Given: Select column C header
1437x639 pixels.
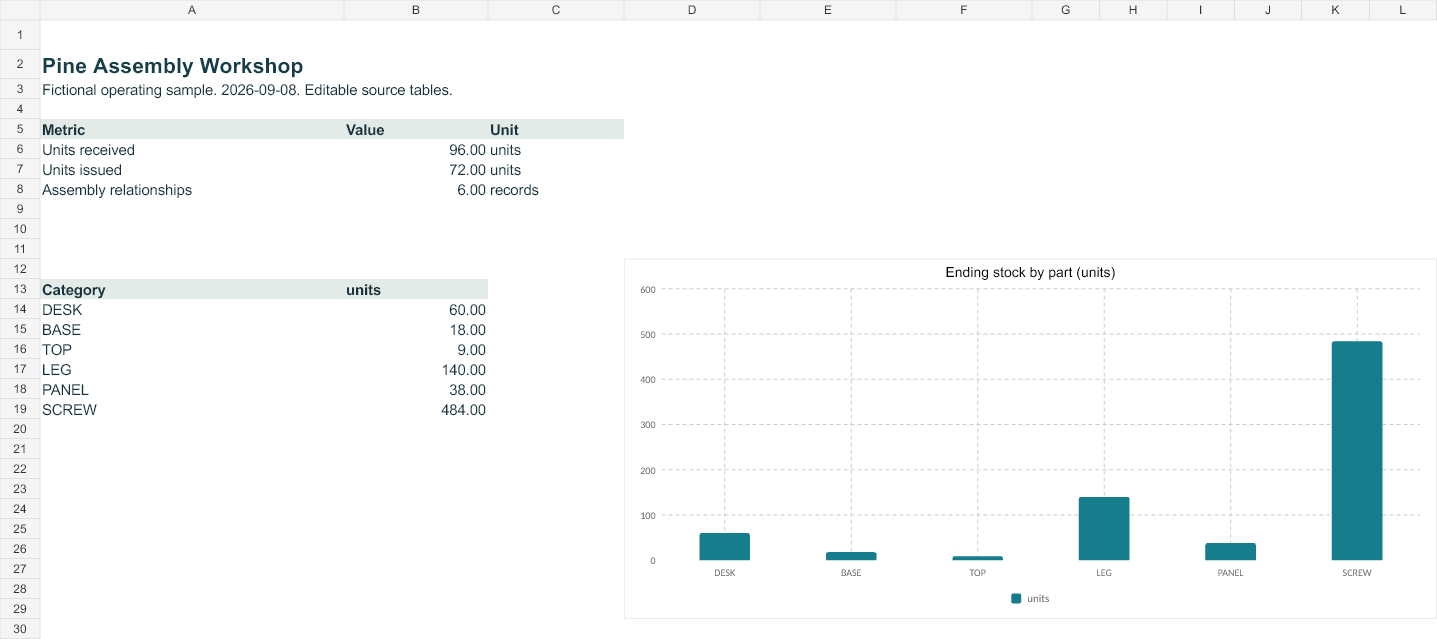Looking at the screenshot, I should [556, 10].
